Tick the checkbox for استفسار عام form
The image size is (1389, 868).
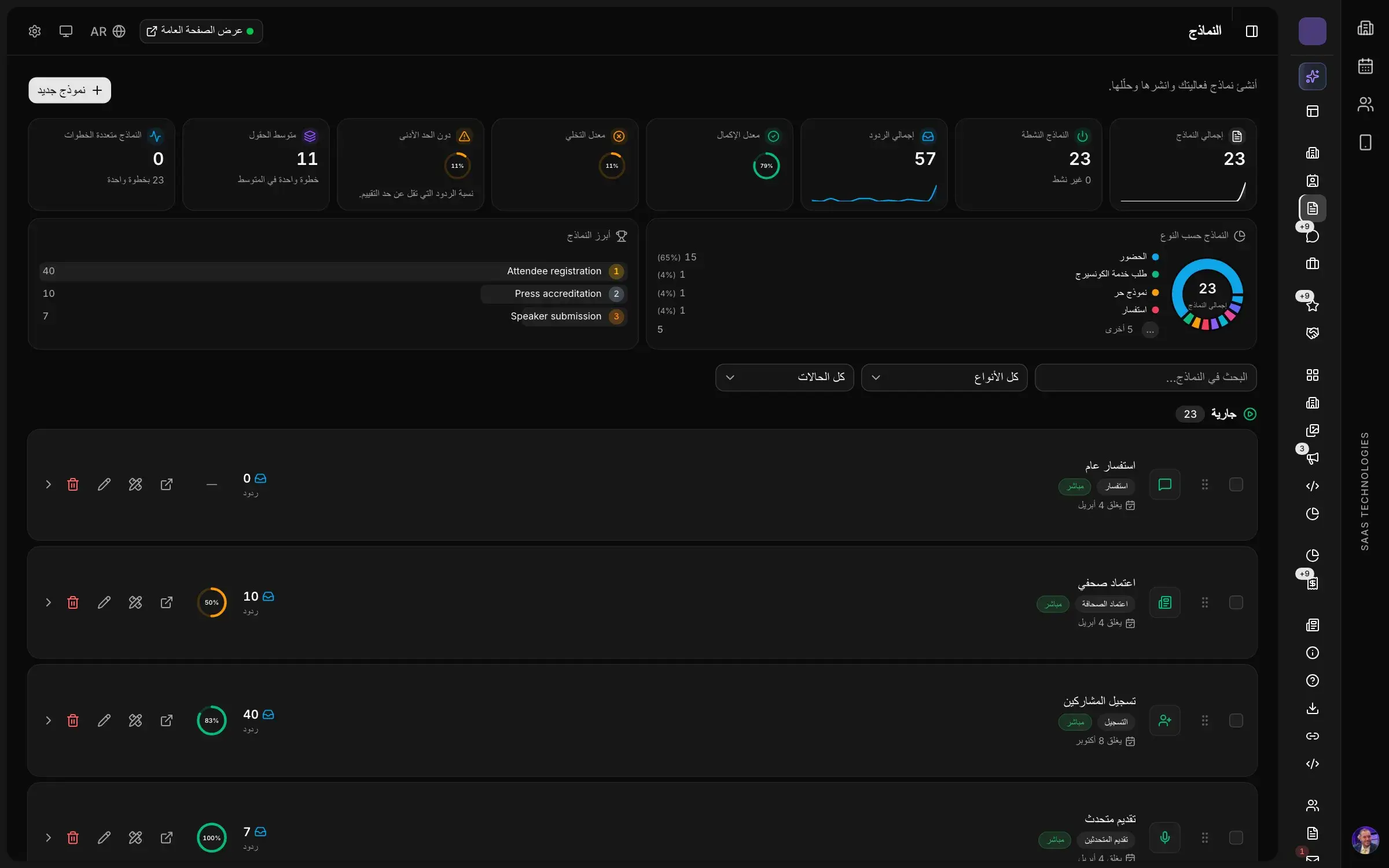coord(1236,484)
